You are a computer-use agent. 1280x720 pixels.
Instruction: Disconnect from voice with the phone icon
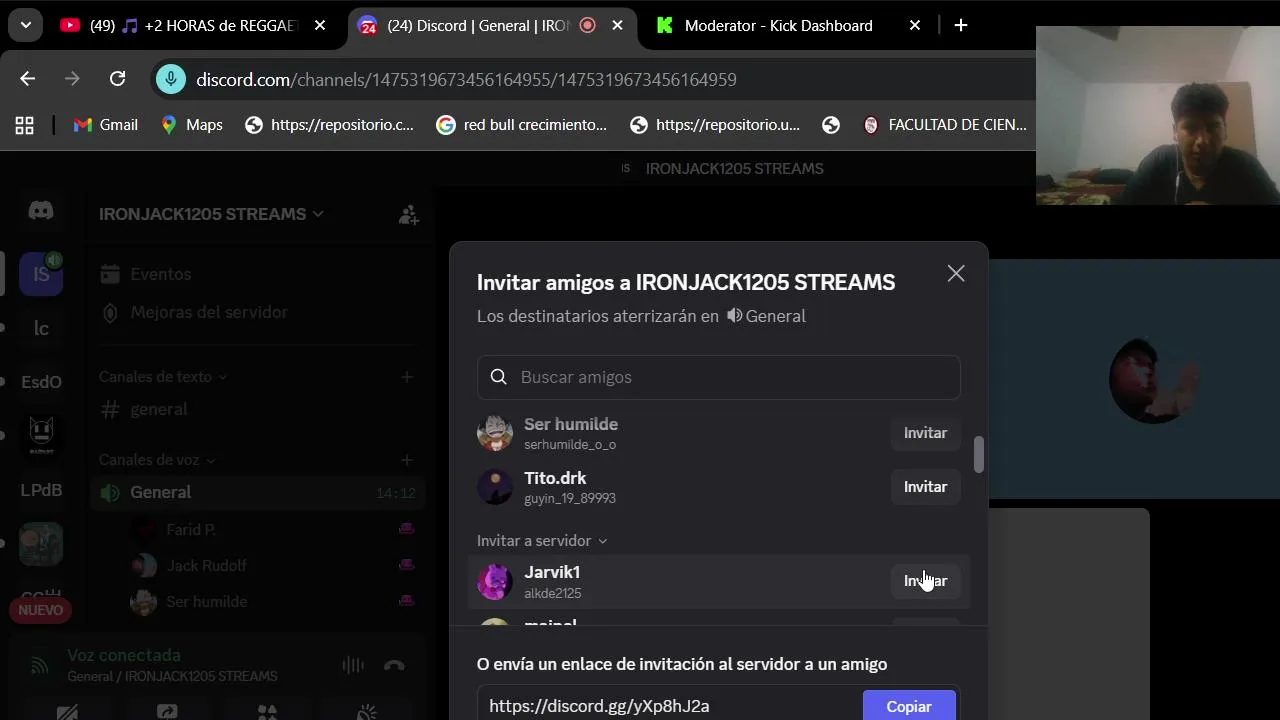(394, 666)
